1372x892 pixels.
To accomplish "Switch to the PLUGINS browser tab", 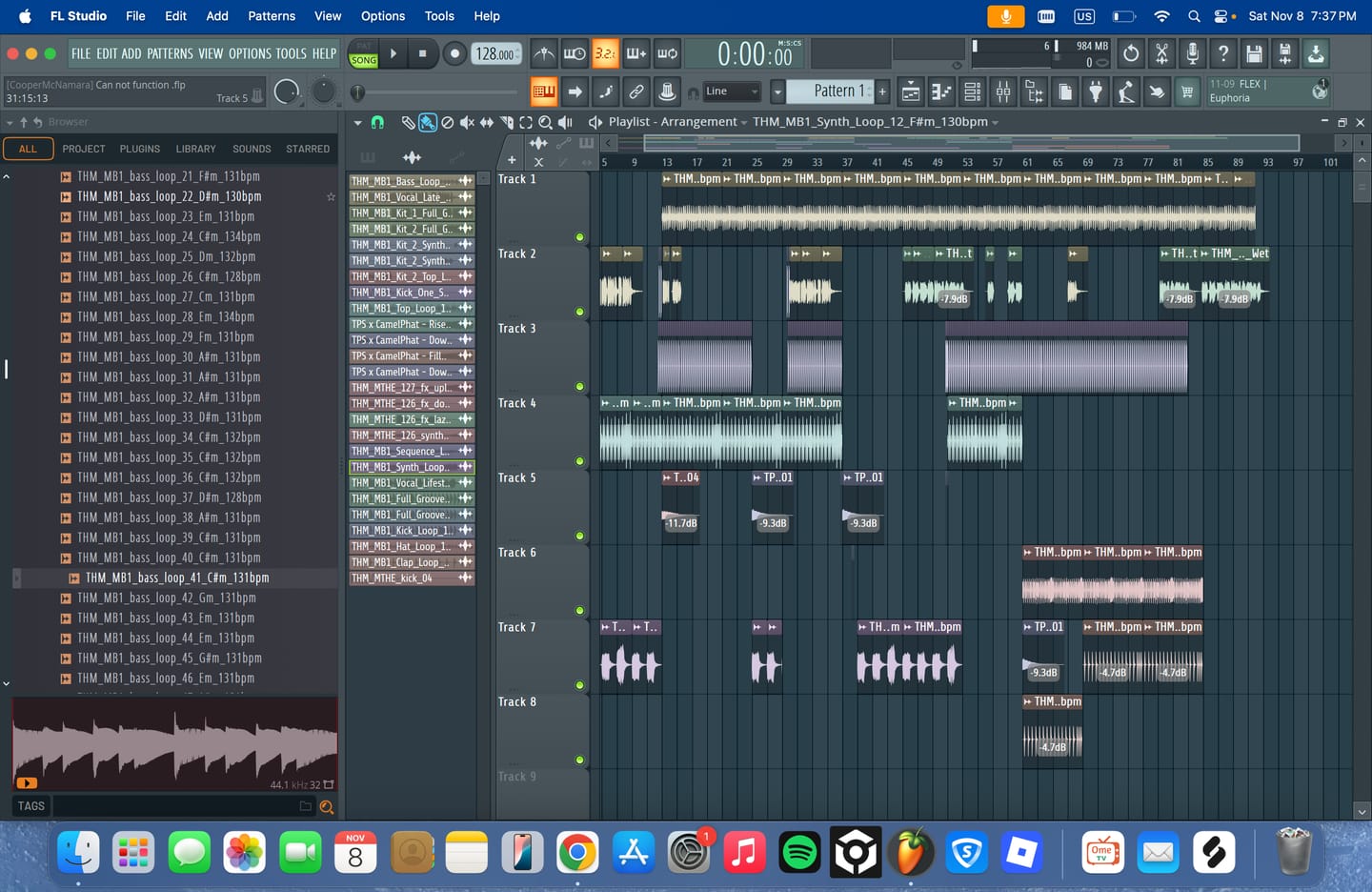I will click(x=140, y=149).
